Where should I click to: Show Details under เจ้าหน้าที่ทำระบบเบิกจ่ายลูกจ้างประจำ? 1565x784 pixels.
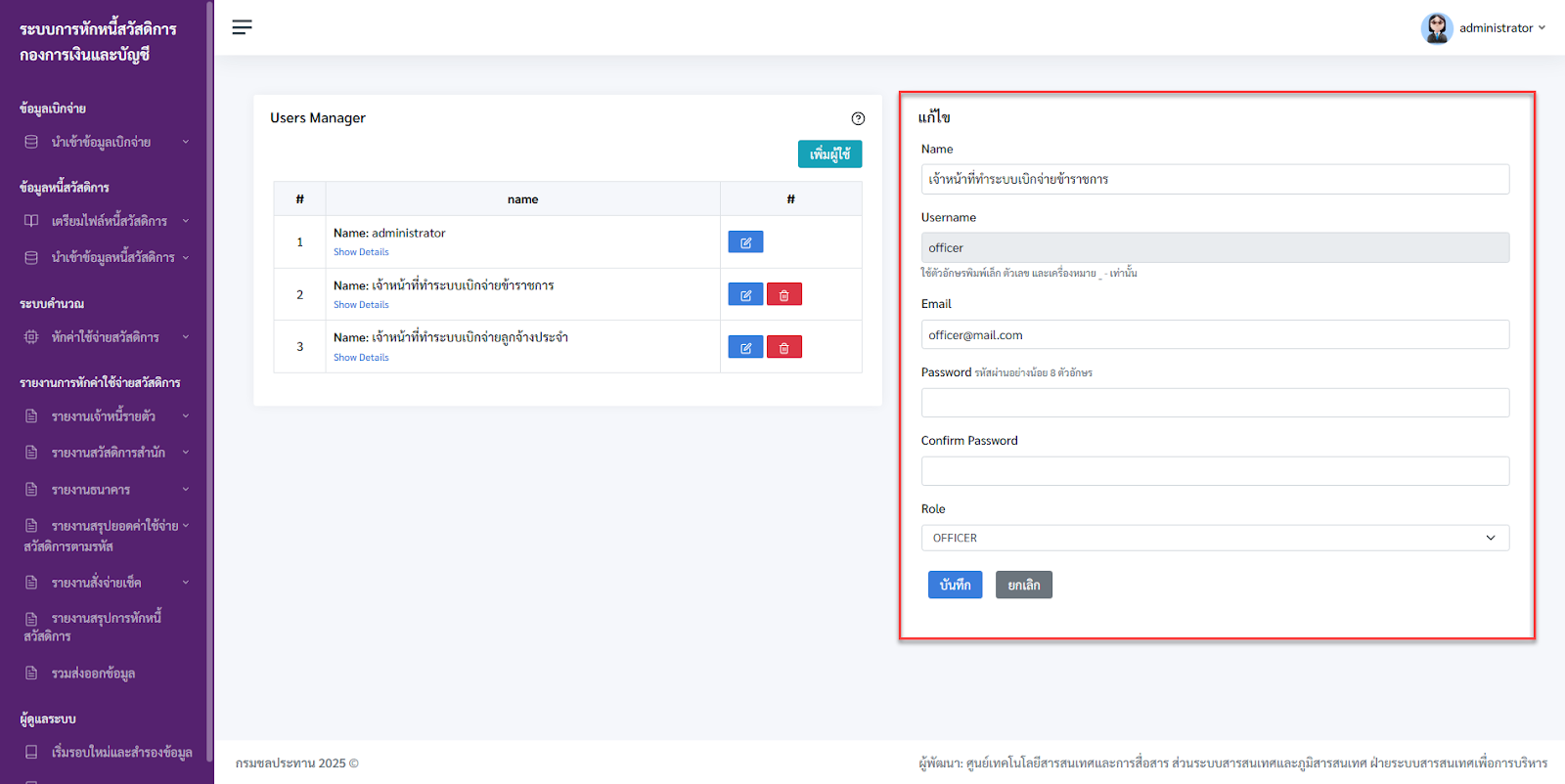[x=361, y=358]
